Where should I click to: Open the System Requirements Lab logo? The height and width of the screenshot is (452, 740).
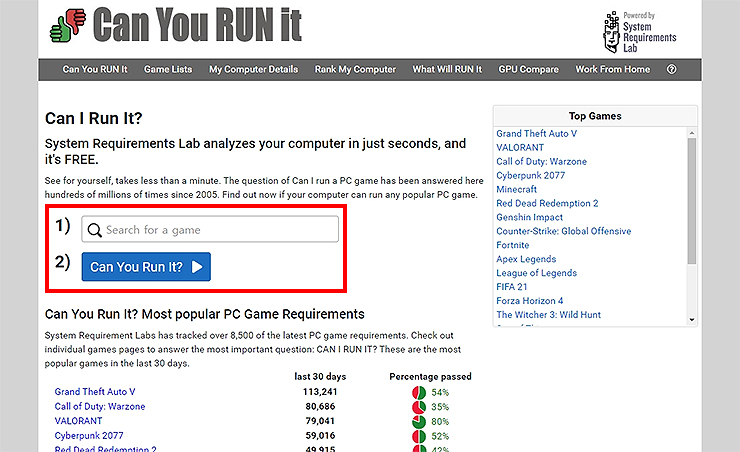point(639,32)
